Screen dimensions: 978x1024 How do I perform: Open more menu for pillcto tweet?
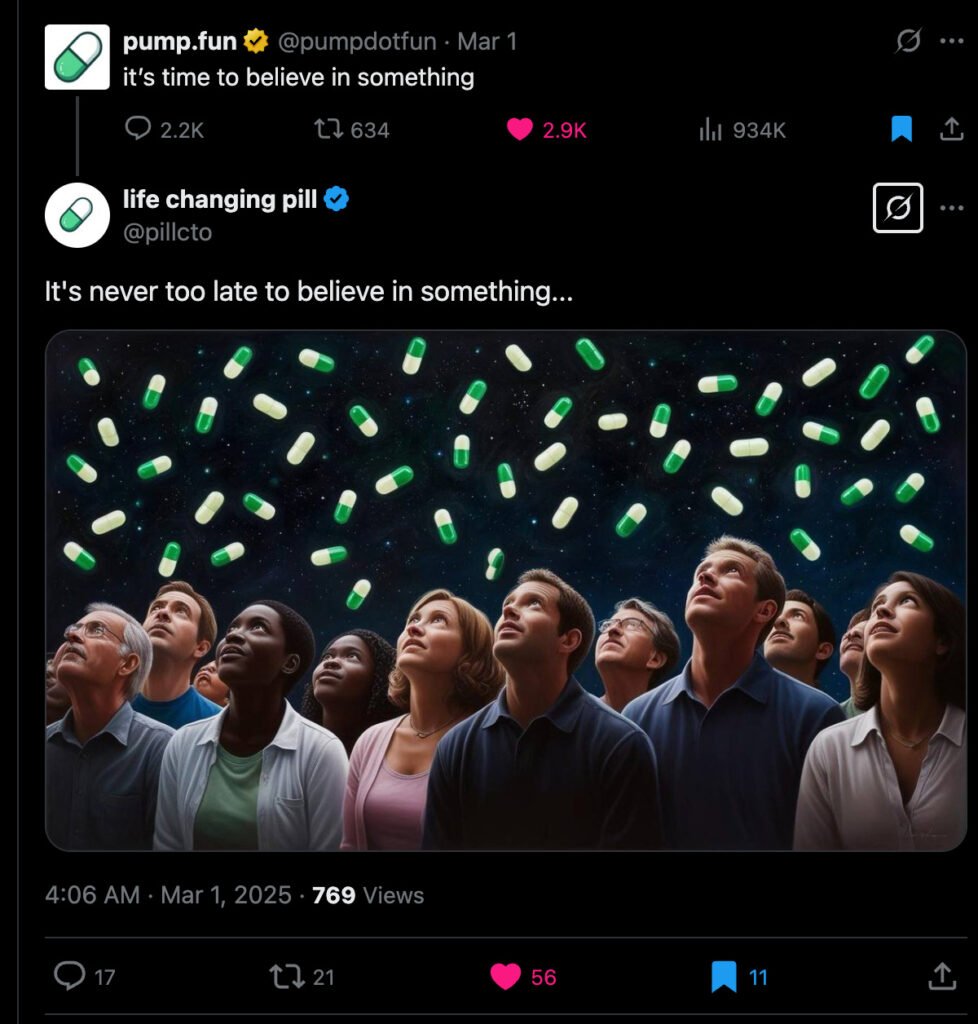(x=952, y=208)
